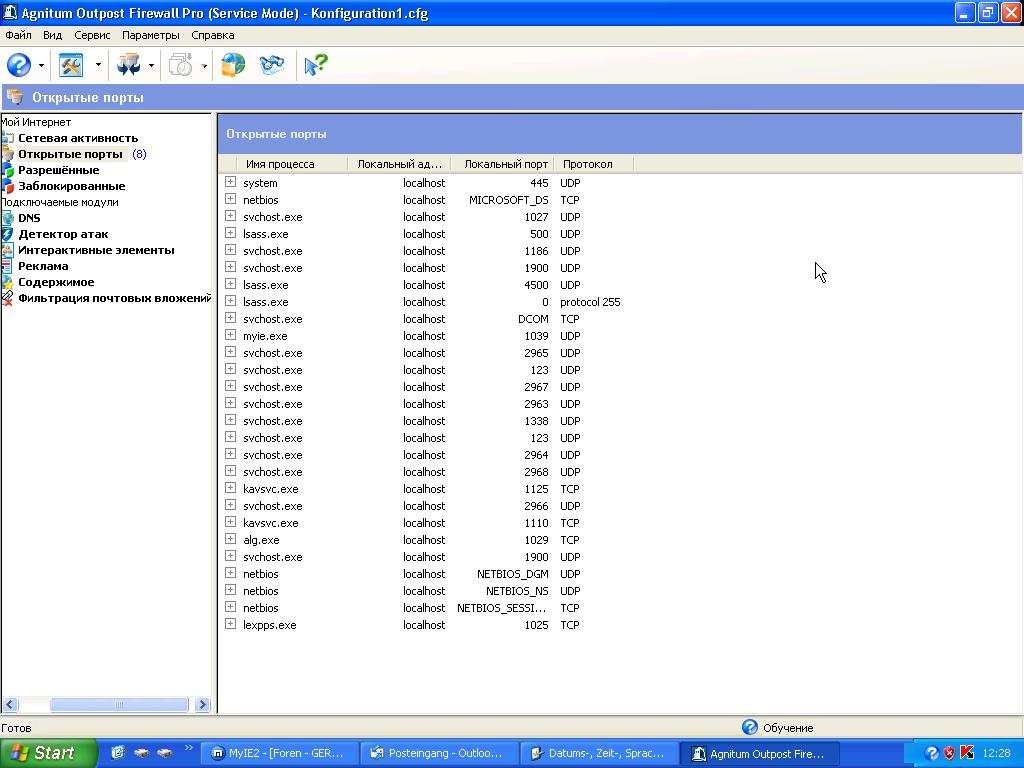This screenshot has height=768, width=1024.
Task: Expand the svchost.exe port 1027 row
Action: tap(231, 216)
